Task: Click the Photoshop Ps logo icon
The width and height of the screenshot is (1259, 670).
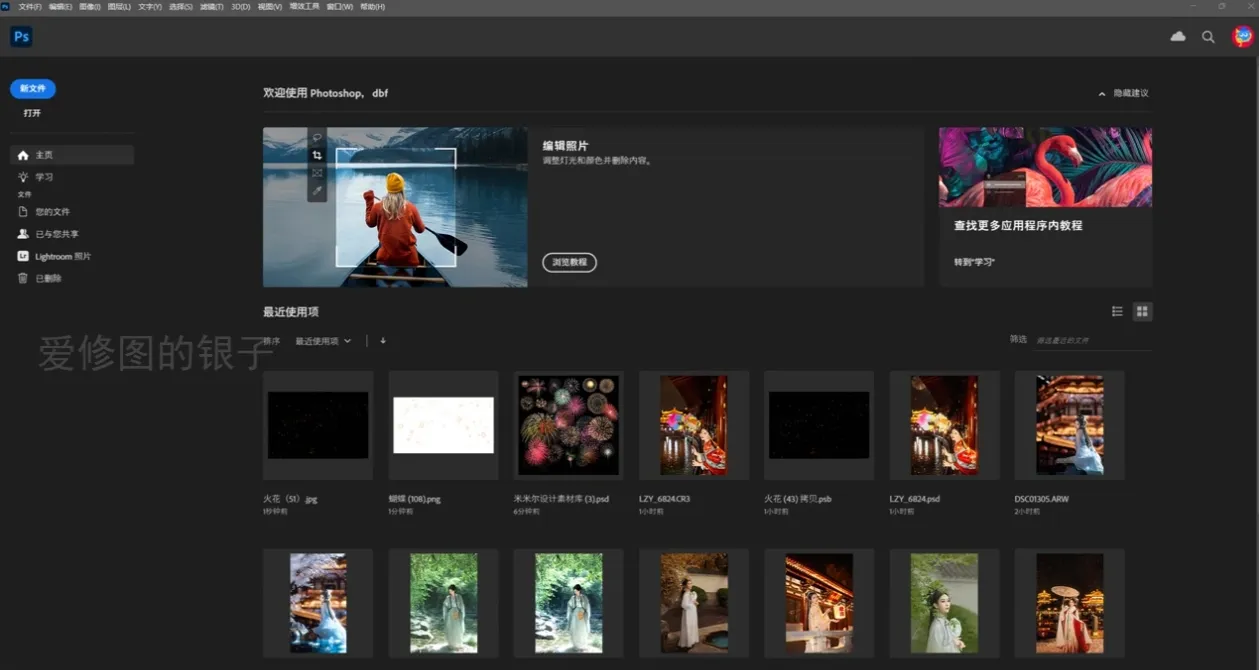Action: coord(21,37)
